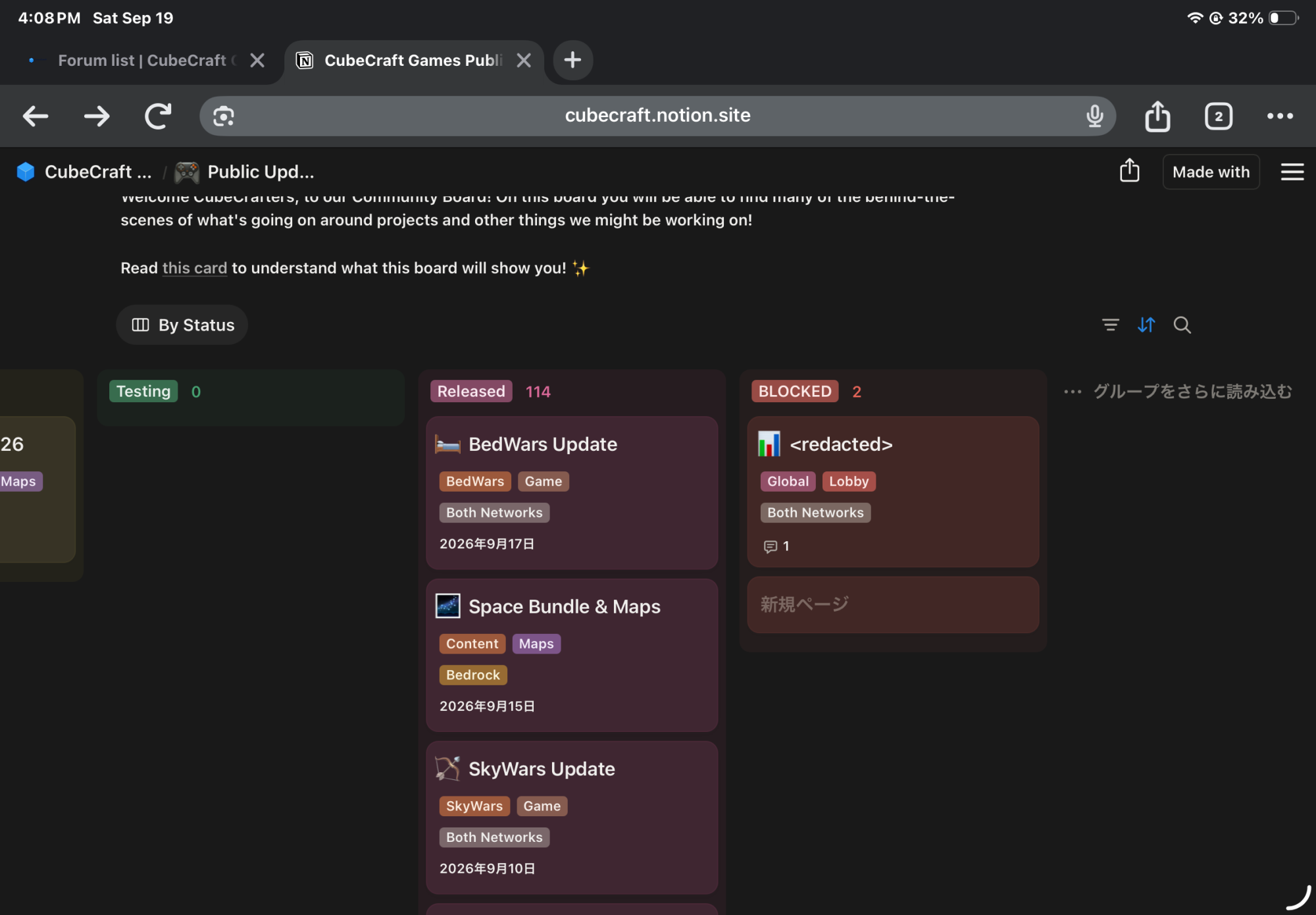
Task: Click the Bedrock tag
Action: point(473,675)
